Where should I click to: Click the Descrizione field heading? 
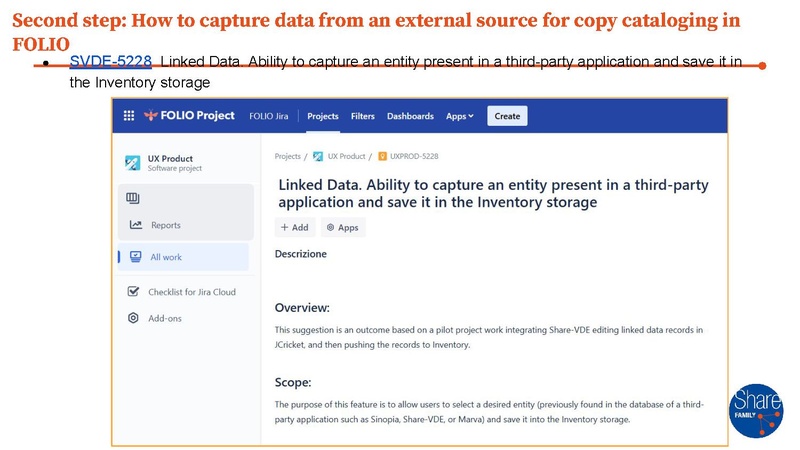[x=300, y=254]
